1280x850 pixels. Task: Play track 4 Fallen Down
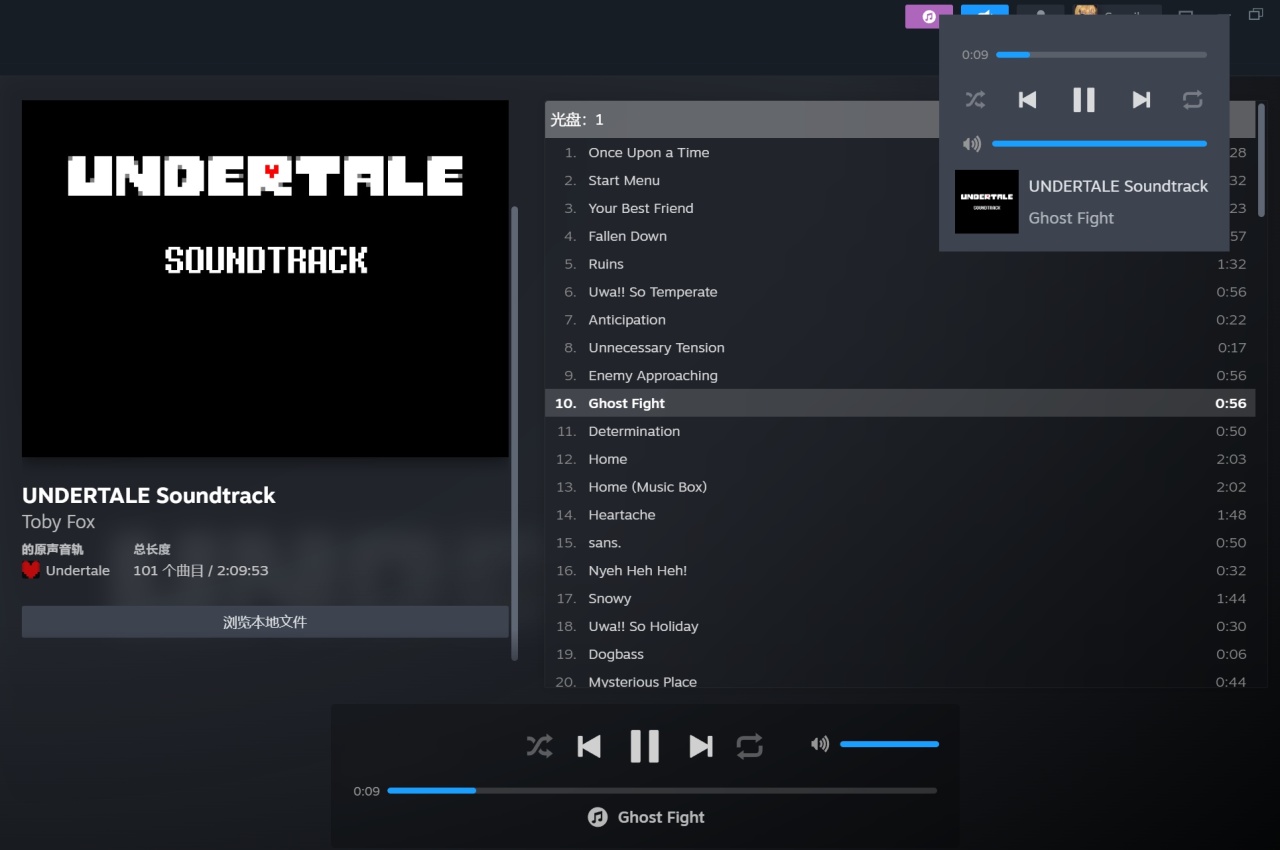[x=900, y=237]
